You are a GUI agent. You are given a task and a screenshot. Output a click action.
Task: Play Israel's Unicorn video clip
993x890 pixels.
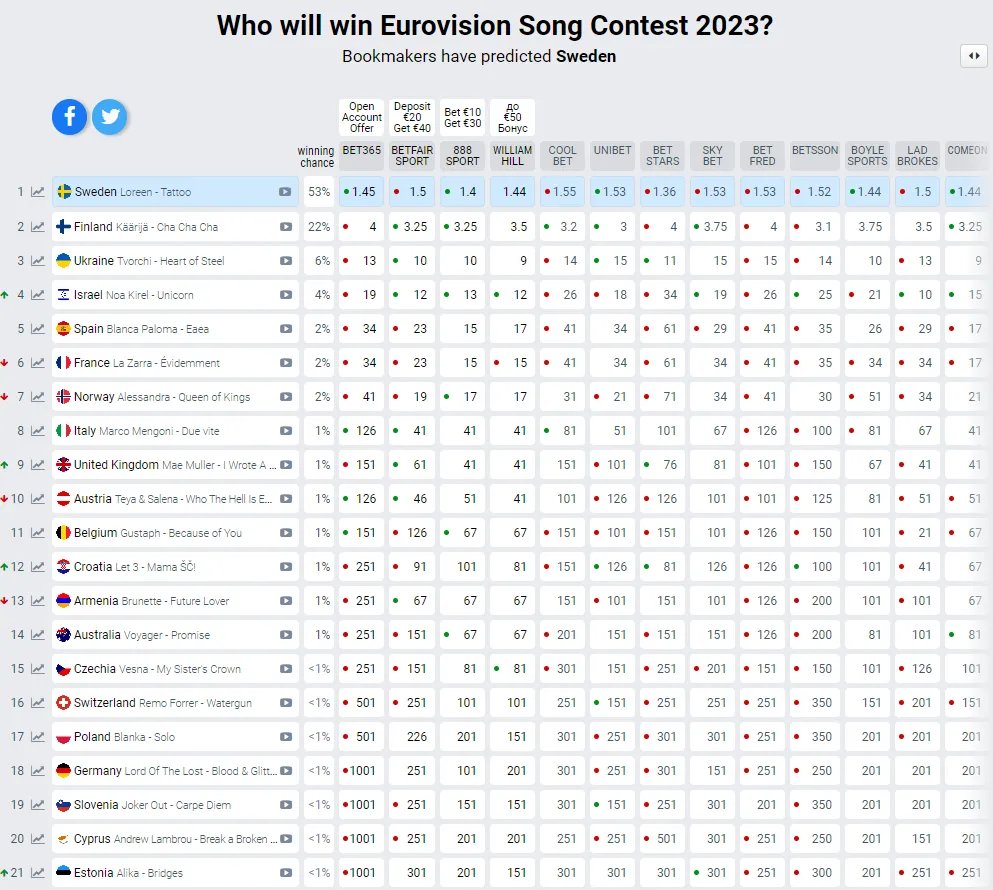286,295
